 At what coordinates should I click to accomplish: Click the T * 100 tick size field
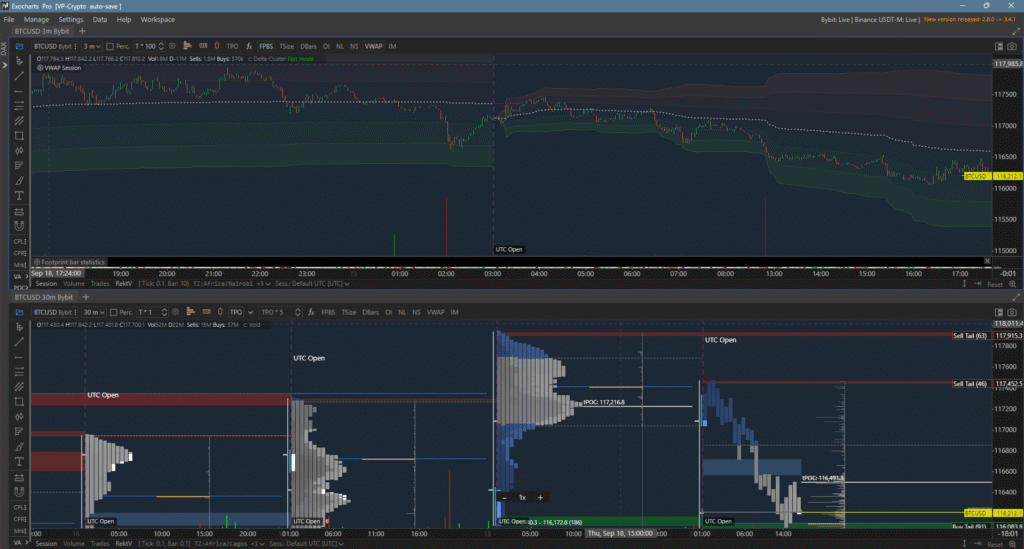click(146, 46)
